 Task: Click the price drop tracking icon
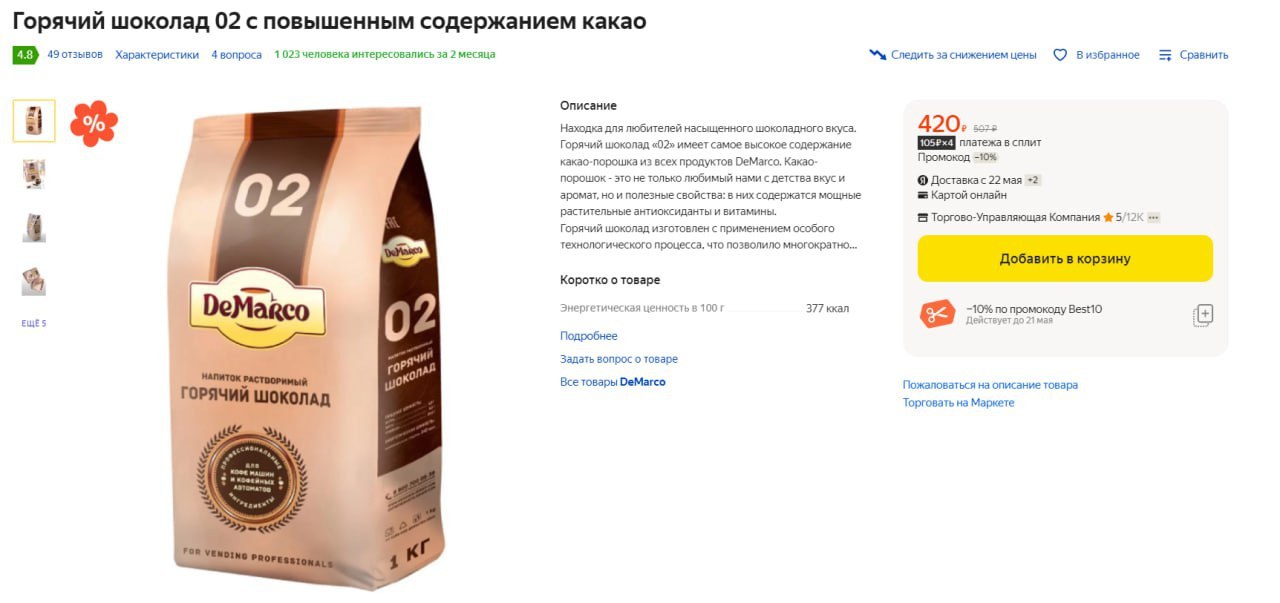click(x=878, y=55)
